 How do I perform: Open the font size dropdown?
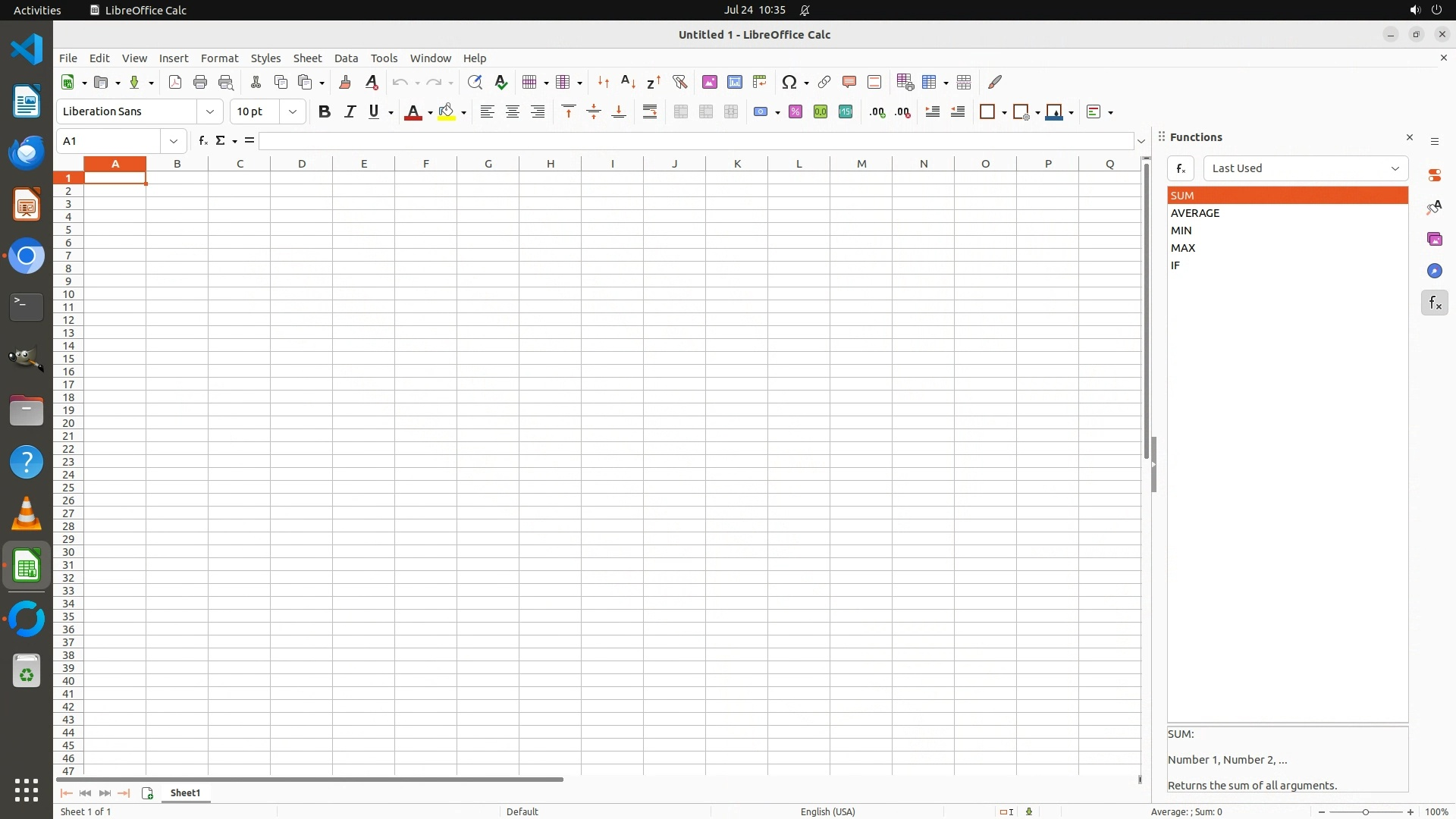coord(293,112)
